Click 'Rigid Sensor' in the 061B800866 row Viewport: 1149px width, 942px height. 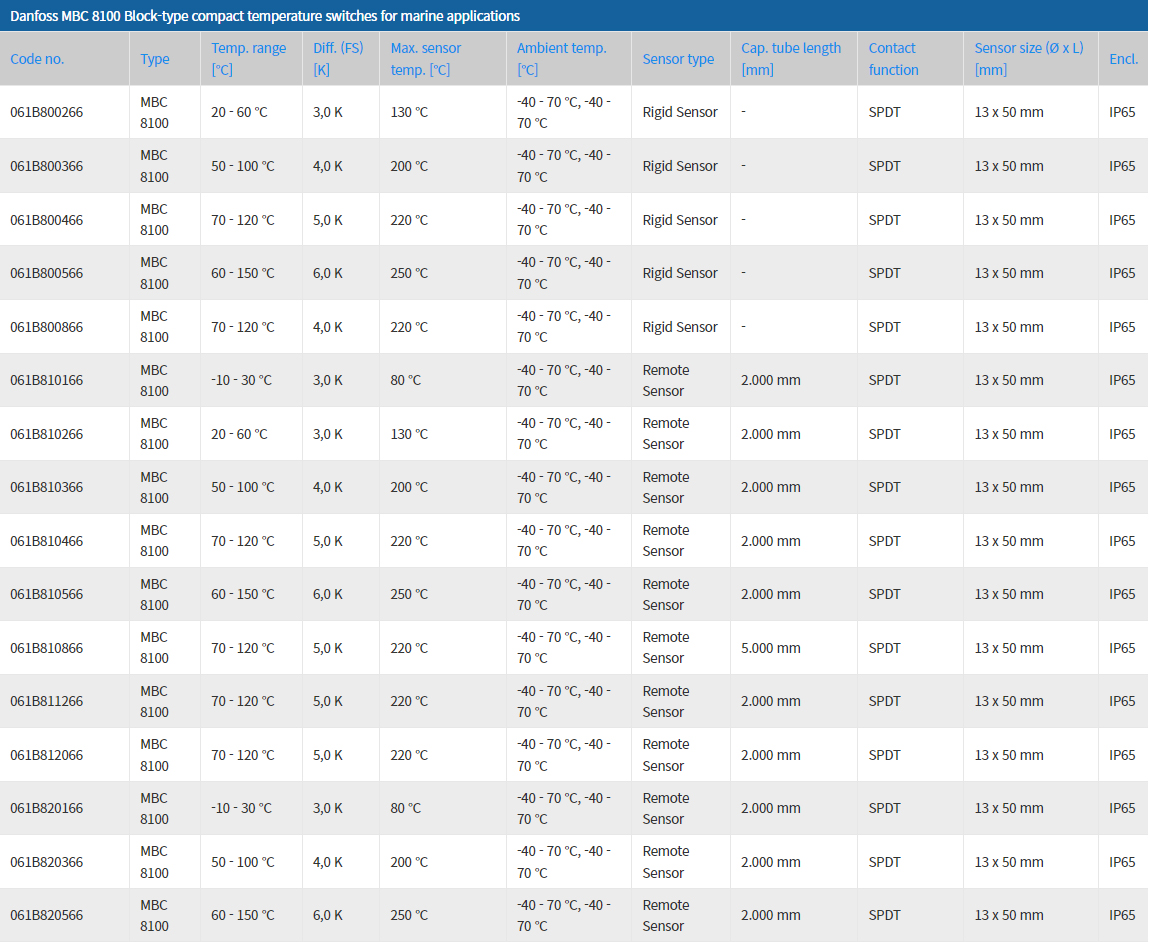tap(680, 327)
